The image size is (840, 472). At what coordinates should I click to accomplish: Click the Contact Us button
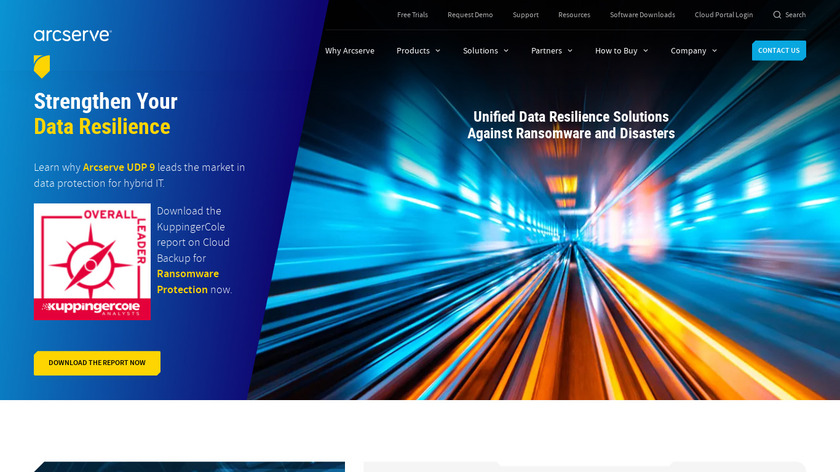point(779,50)
